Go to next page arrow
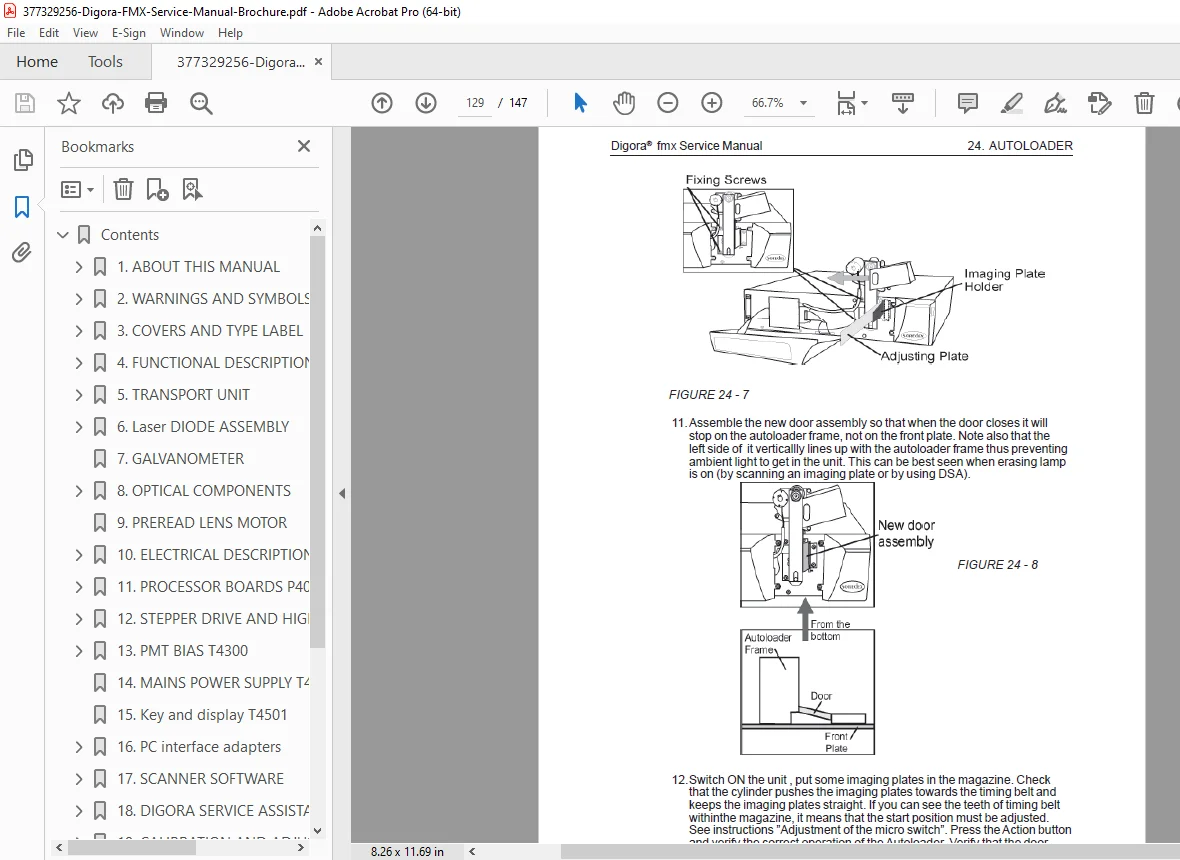Screen dimensions: 1180x860 click(426, 103)
